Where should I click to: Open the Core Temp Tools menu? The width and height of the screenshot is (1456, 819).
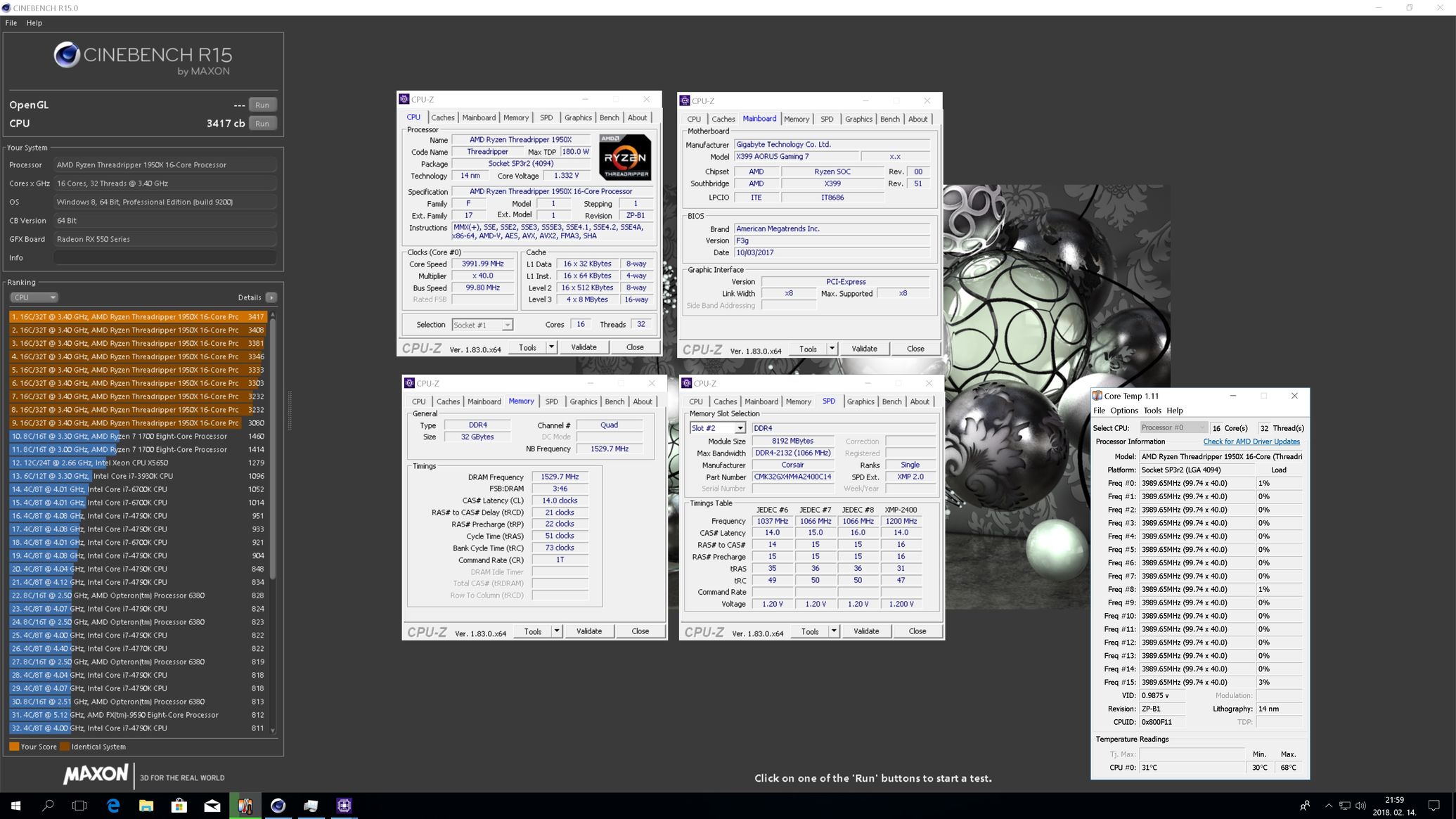pyautogui.click(x=1152, y=411)
